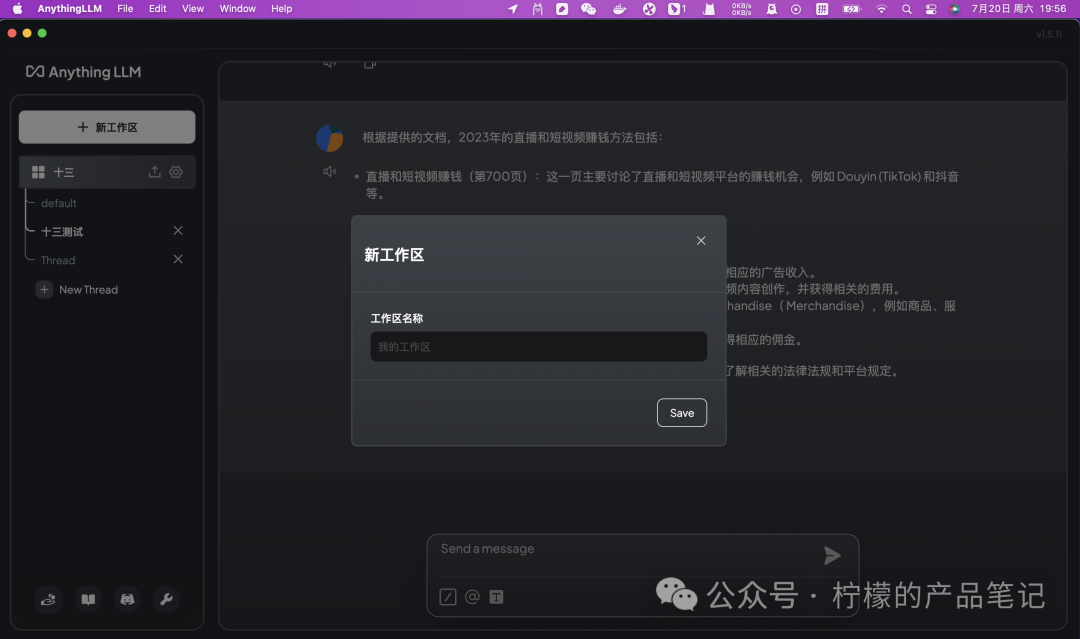Click the text size icon below message input
This screenshot has width=1080, height=639.
(496, 597)
